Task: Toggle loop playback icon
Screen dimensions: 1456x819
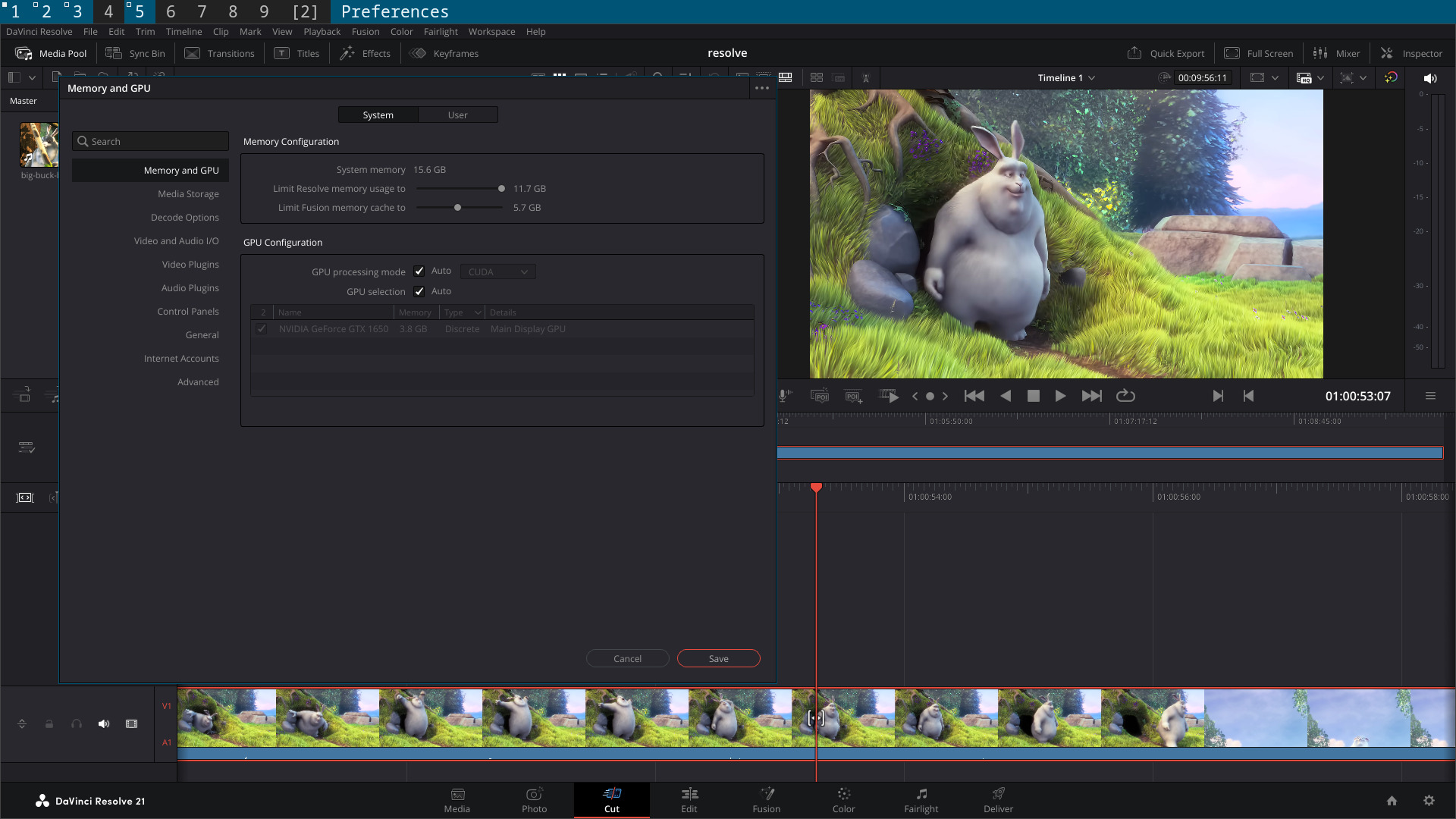Action: tap(1125, 396)
